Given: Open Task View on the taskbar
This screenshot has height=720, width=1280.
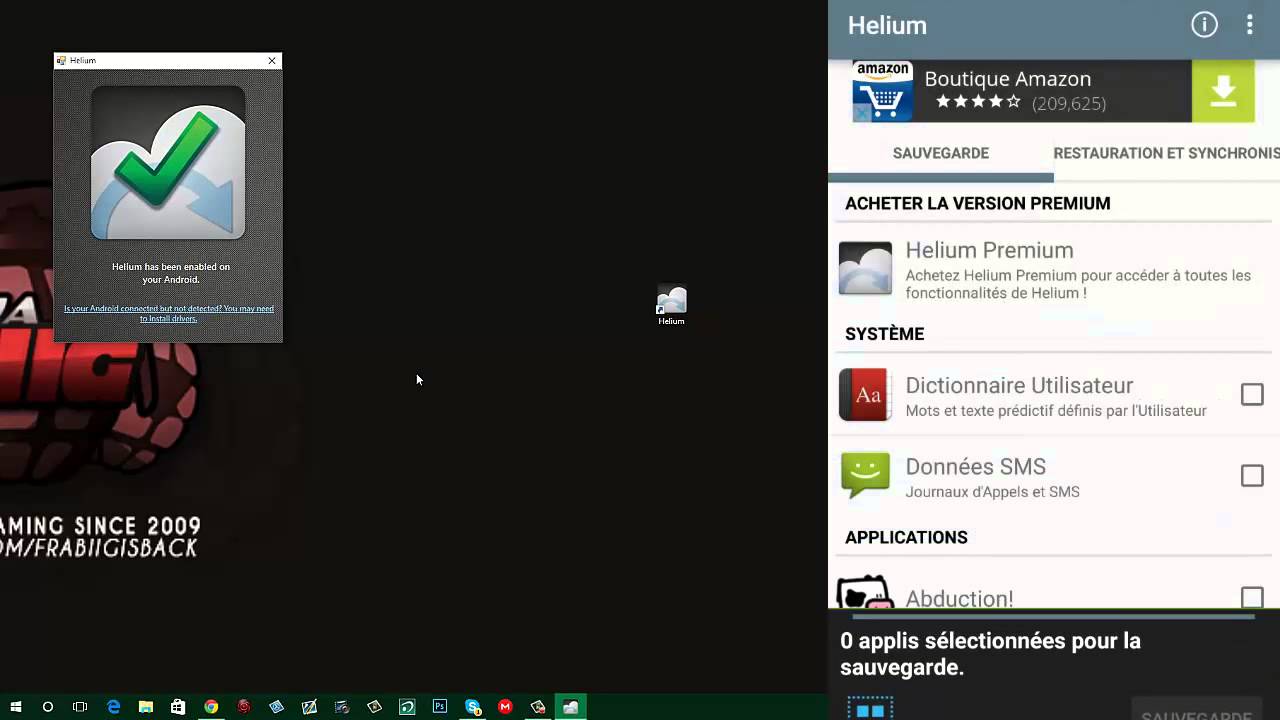Looking at the screenshot, I should tap(80, 707).
